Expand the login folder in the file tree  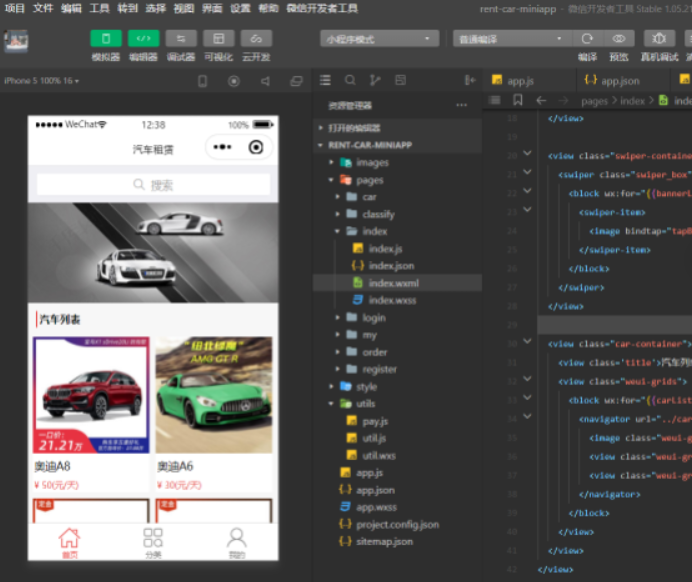pos(374,317)
